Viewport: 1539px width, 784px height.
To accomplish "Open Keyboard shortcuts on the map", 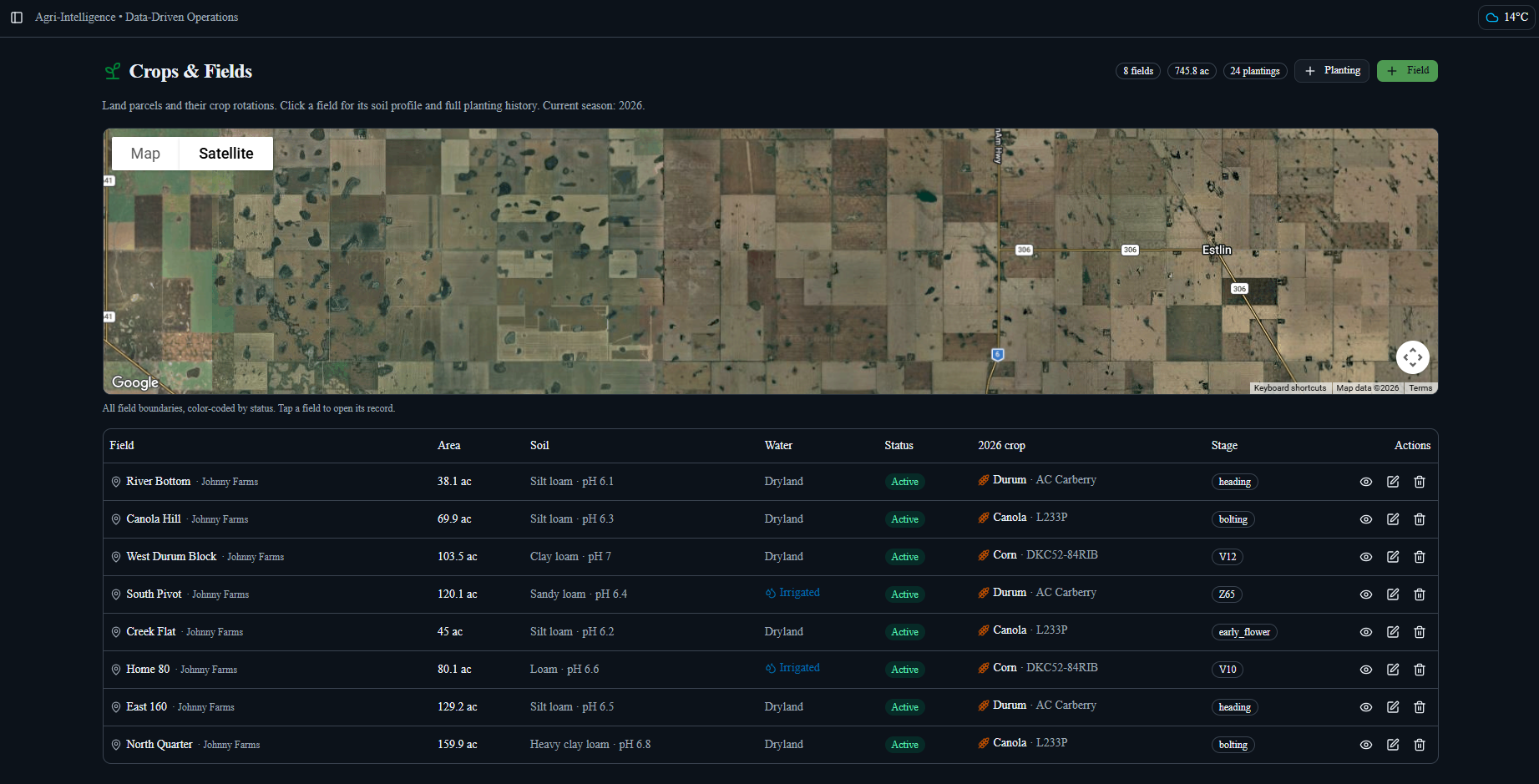I will 1290,388.
